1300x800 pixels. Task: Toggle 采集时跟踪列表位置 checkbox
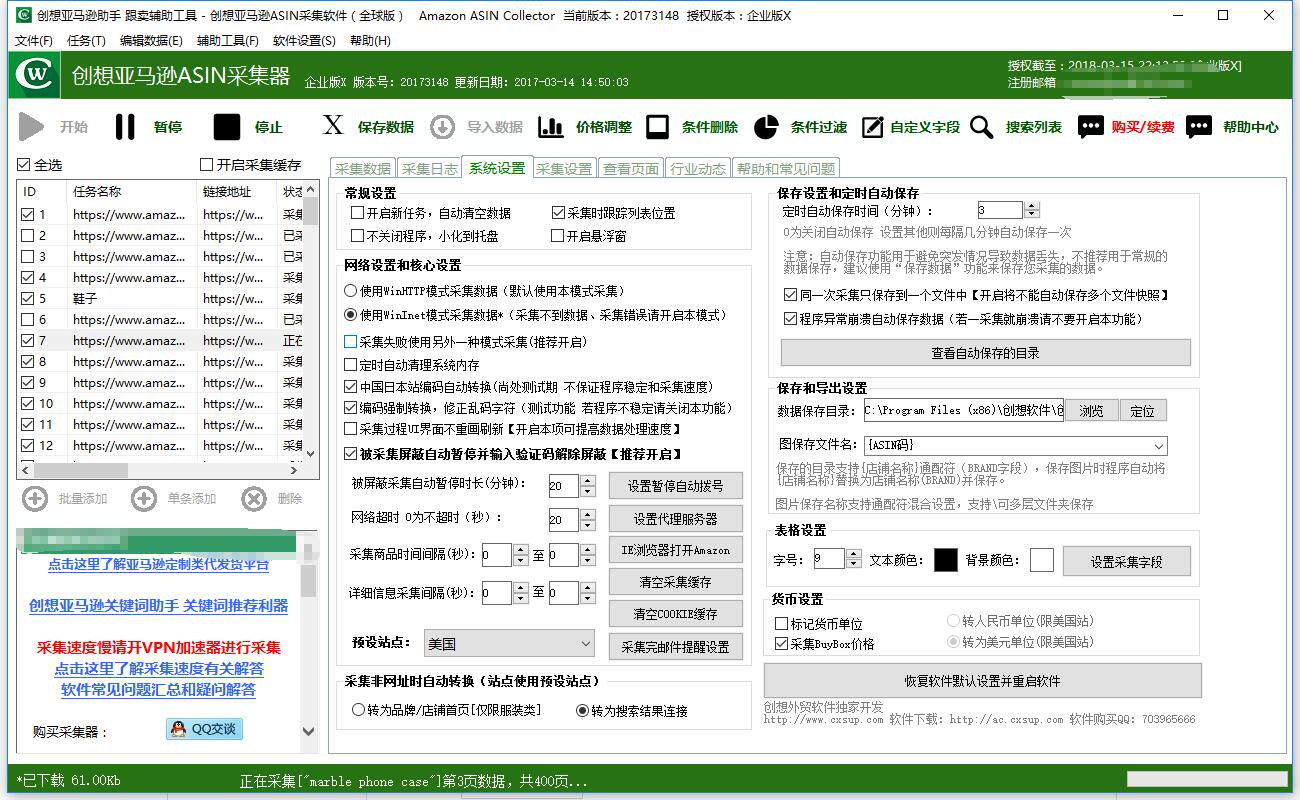pyautogui.click(x=558, y=213)
